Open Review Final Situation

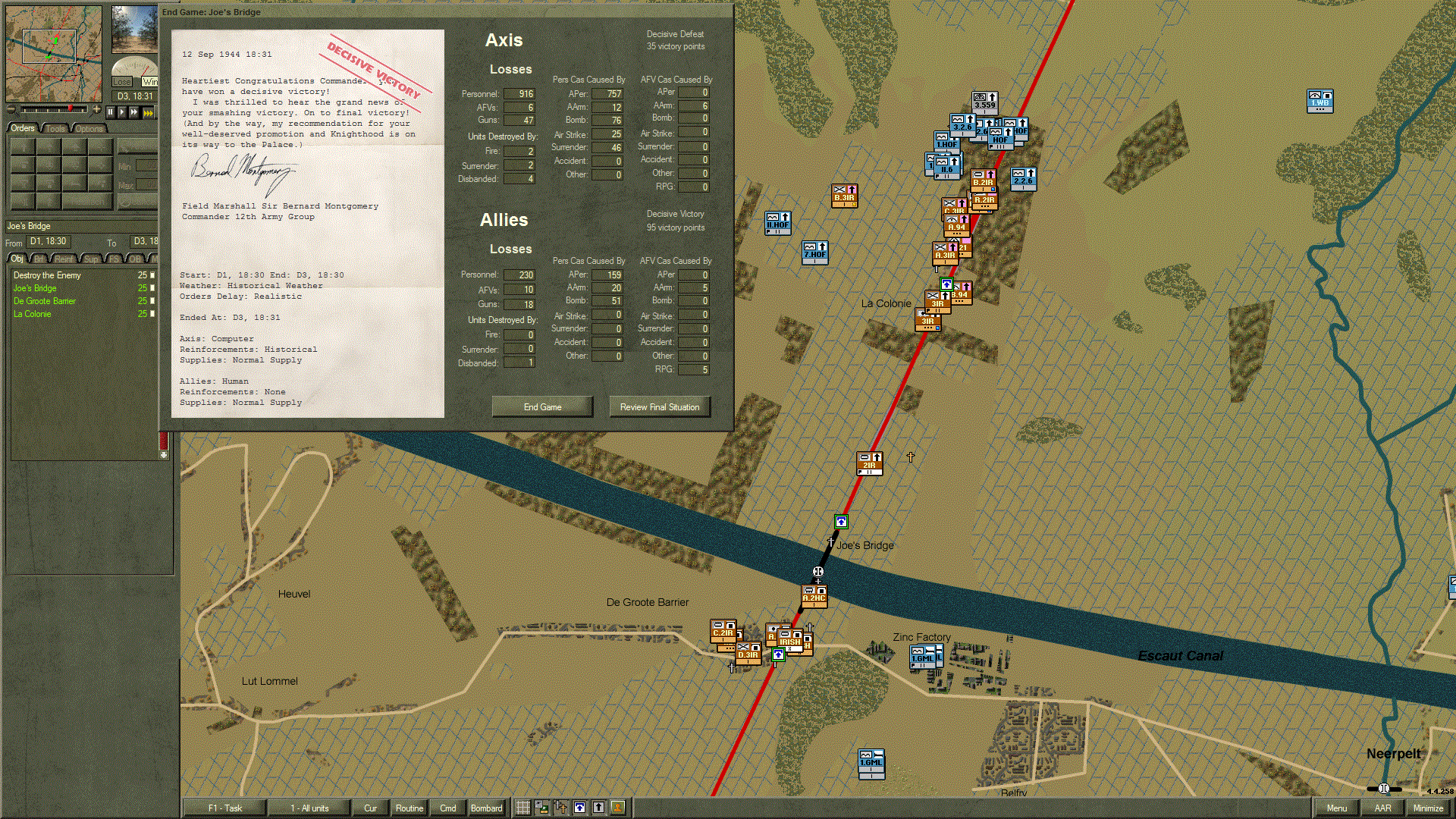coord(660,407)
